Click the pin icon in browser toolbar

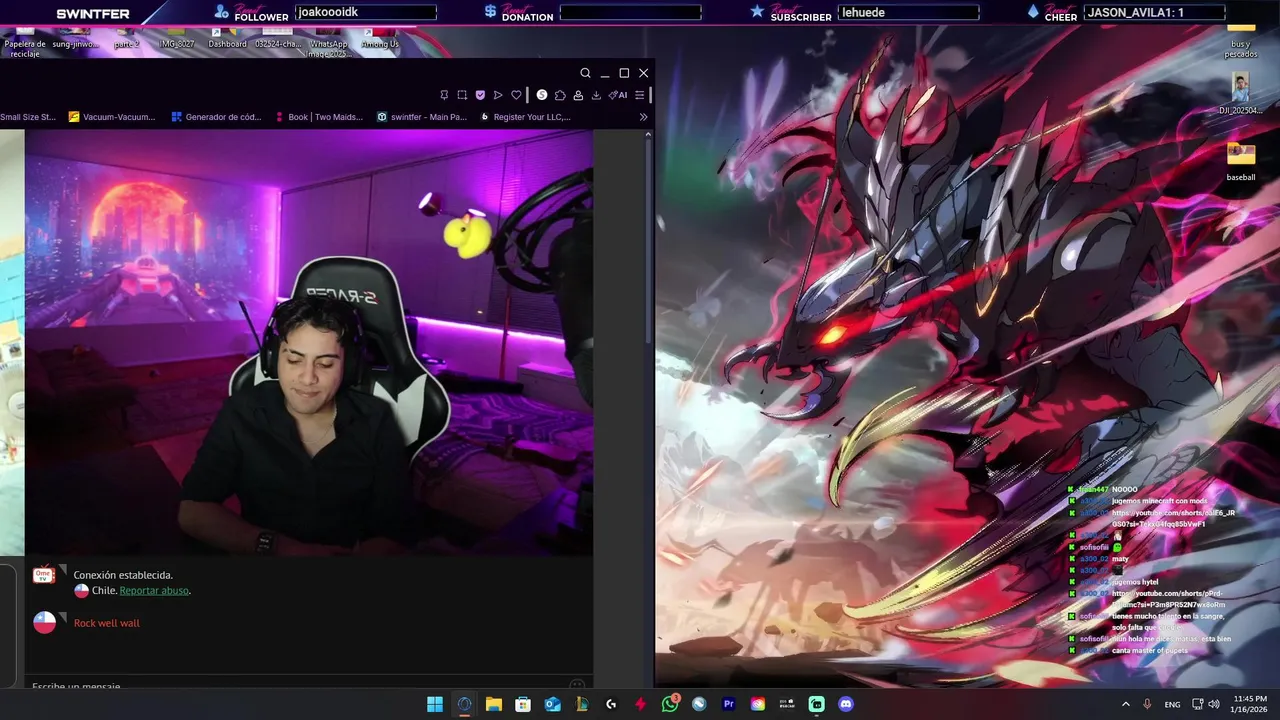444,95
